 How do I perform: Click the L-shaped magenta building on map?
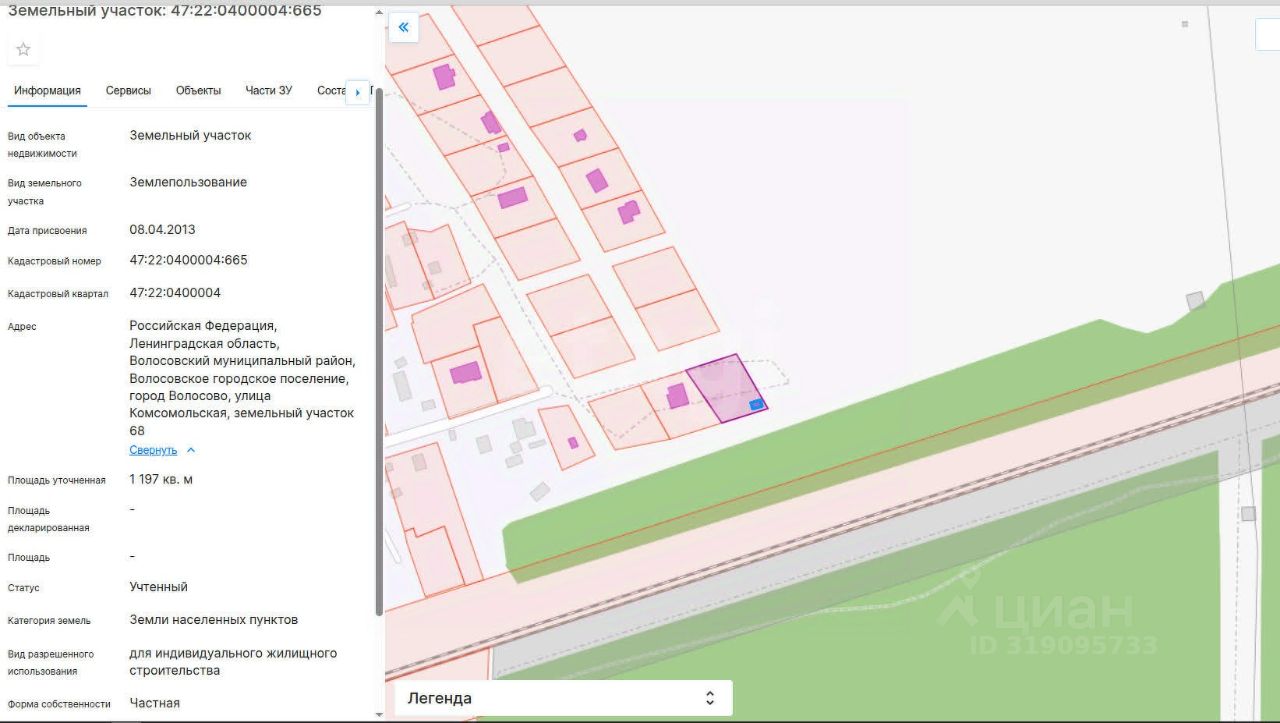628,212
